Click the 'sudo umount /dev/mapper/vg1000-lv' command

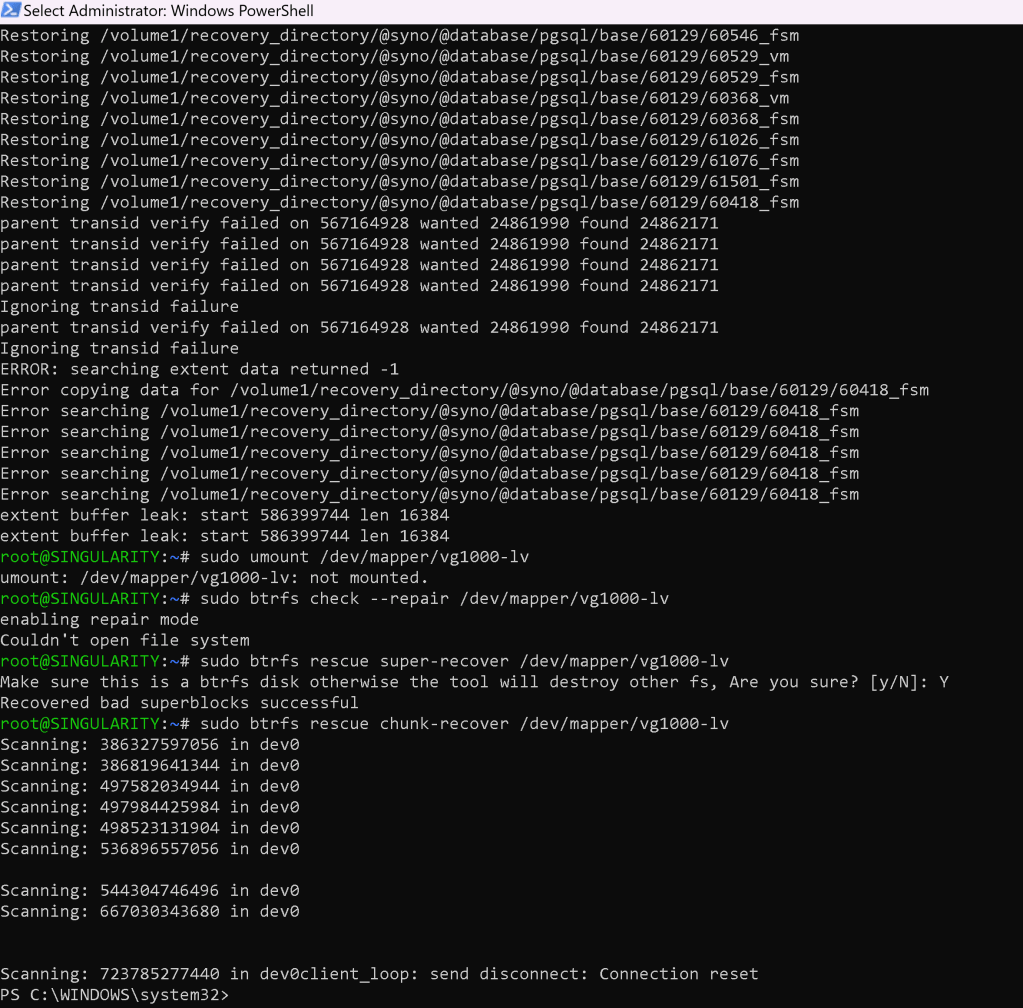coord(364,557)
